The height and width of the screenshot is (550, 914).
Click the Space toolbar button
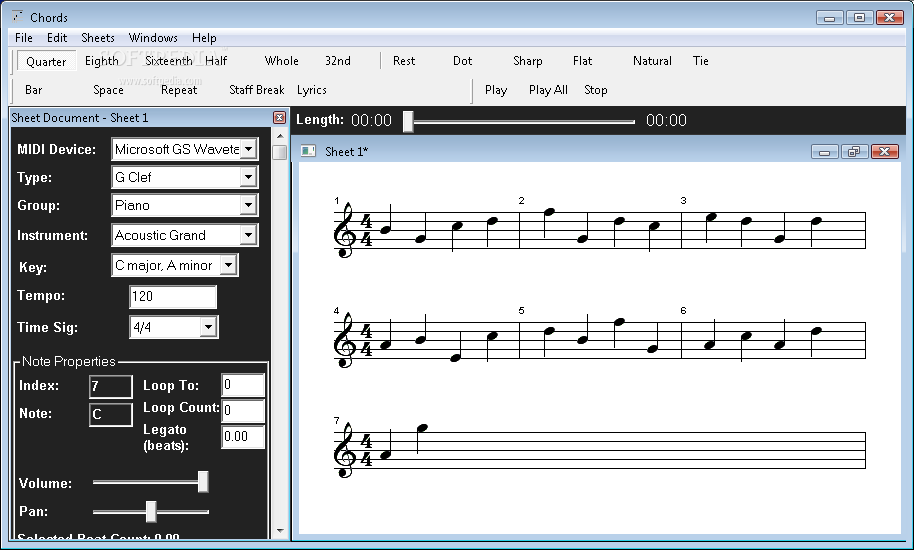108,90
